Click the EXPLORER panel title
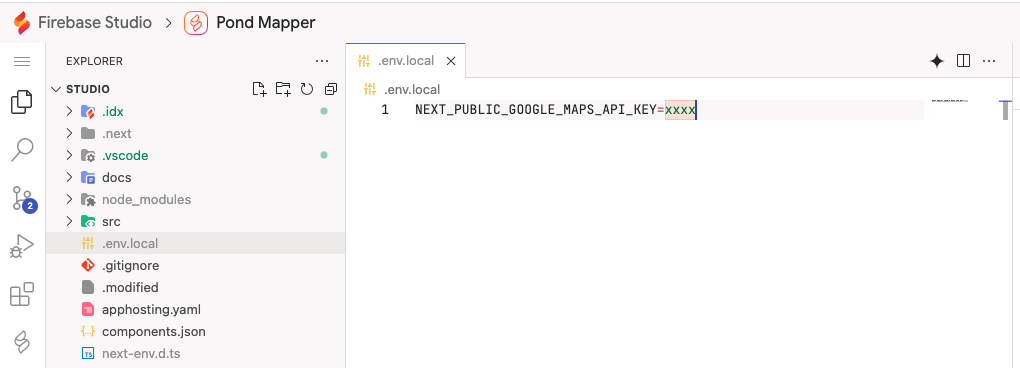 point(94,61)
